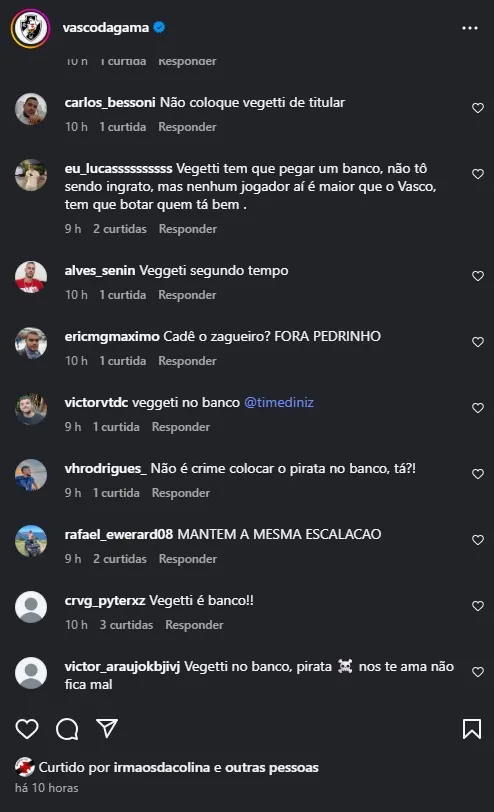Open the irmaosdacolina avatar beside Curtido por
Image resolution: width=494 pixels, height=812 pixels.
(x=24, y=767)
